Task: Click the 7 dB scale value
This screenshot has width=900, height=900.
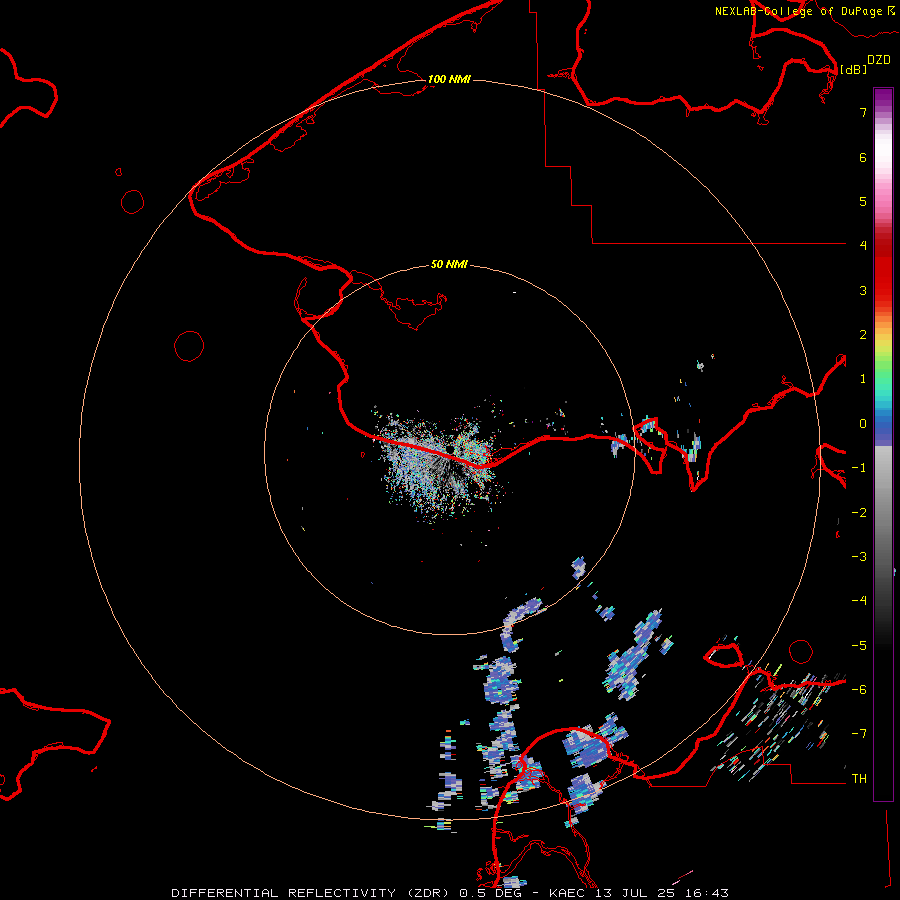Action: coord(863,112)
